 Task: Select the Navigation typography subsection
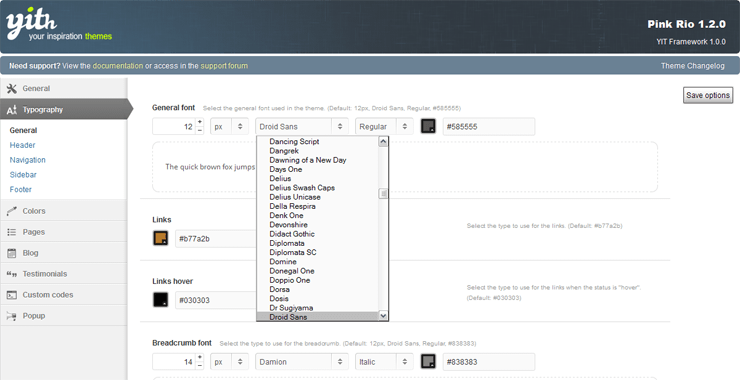pyautogui.click(x=27, y=160)
